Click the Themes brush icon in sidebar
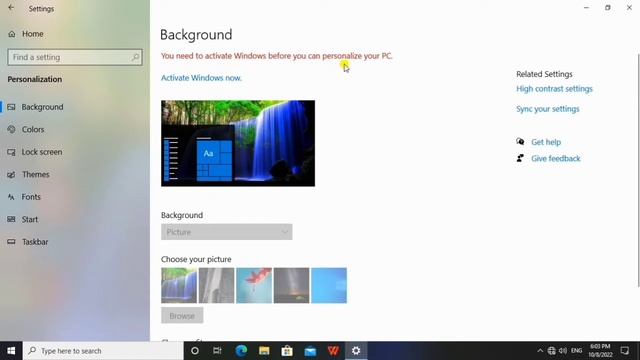 pos(11,174)
